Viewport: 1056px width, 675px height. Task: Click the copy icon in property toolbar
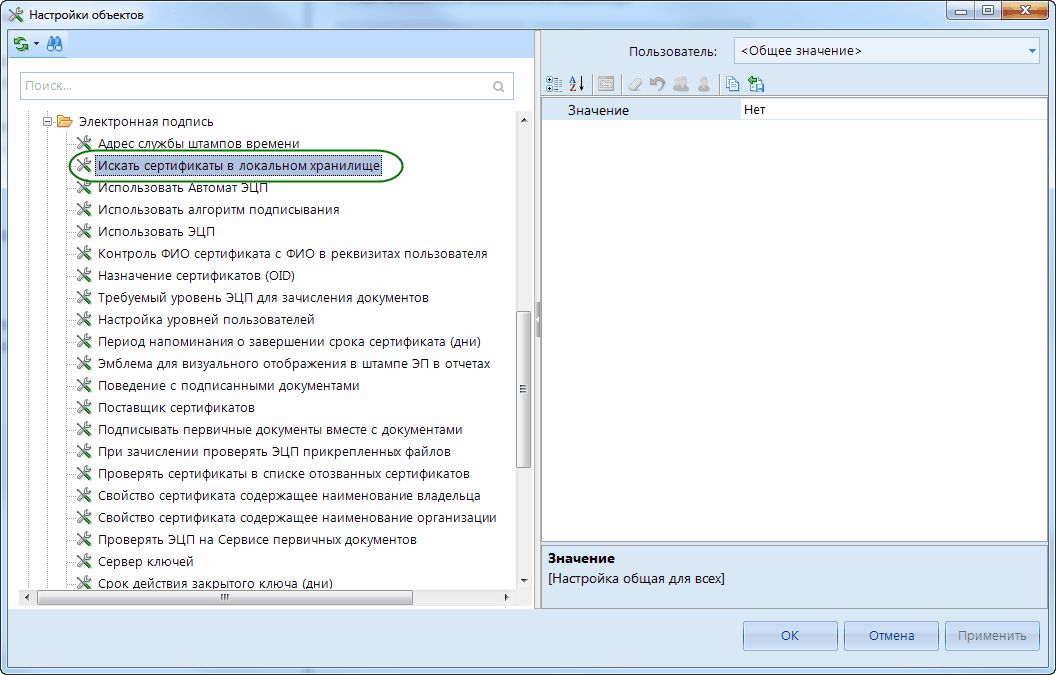pos(733,84)
